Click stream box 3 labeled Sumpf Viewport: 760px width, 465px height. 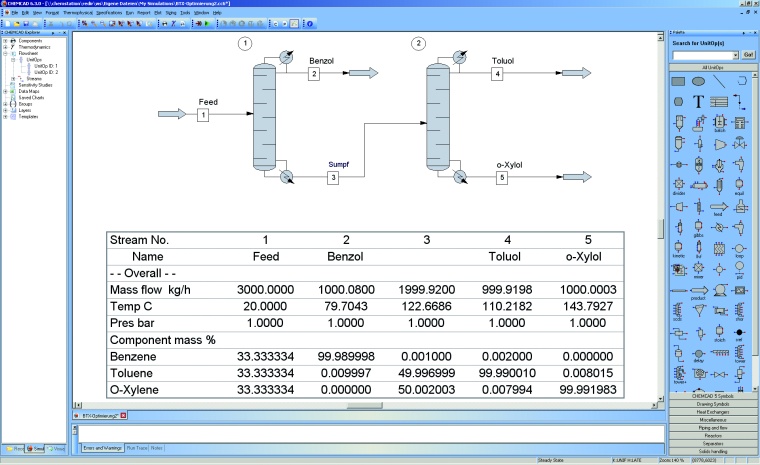click(x=333, y=178)
